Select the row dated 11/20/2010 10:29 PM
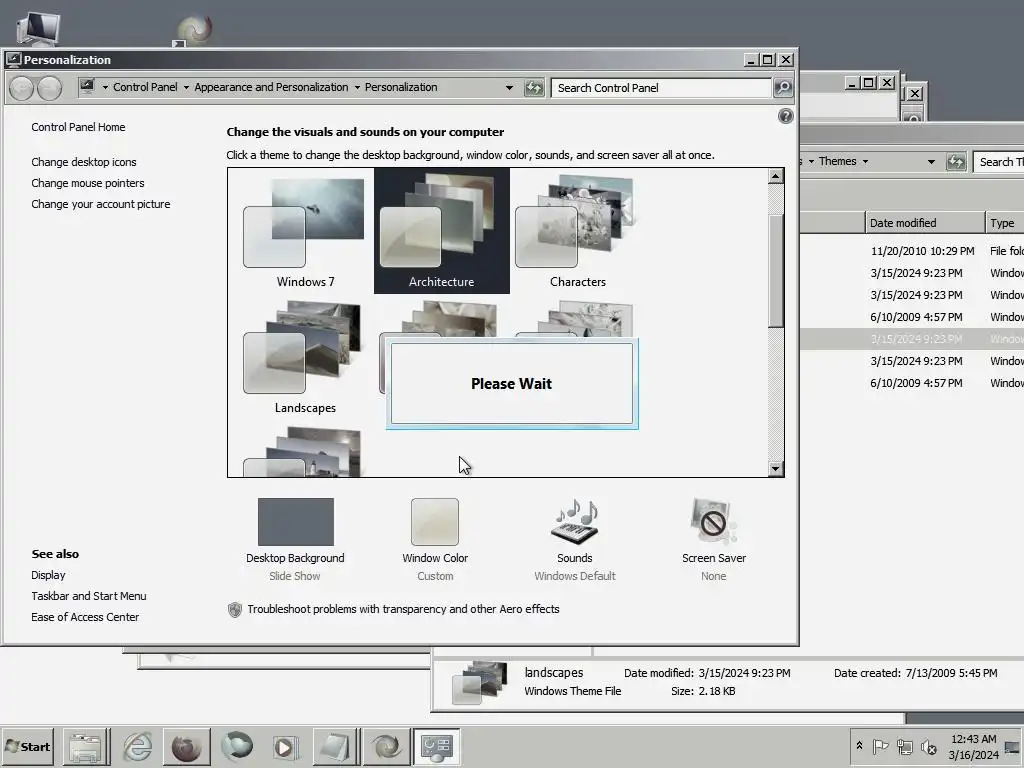Viewport: 1024px width, 768px height. point(912,251)
